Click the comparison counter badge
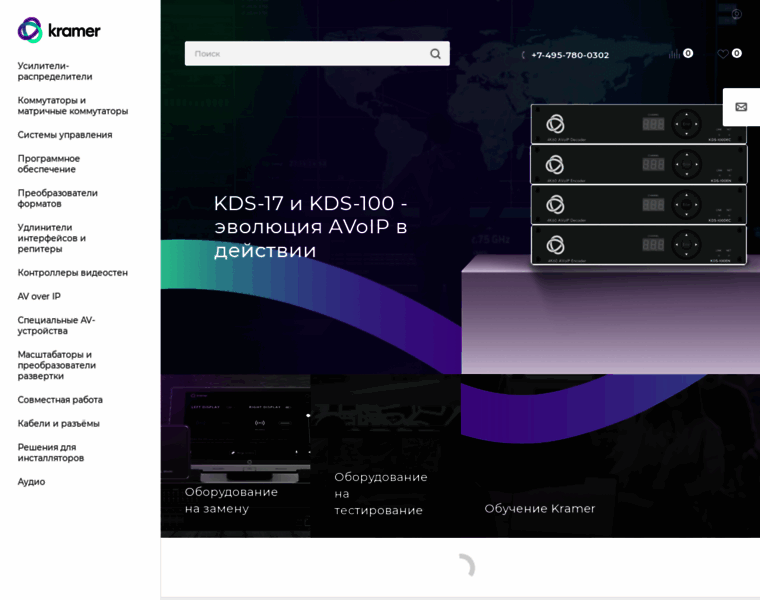 pyautogui.click(x=688, y=53)
